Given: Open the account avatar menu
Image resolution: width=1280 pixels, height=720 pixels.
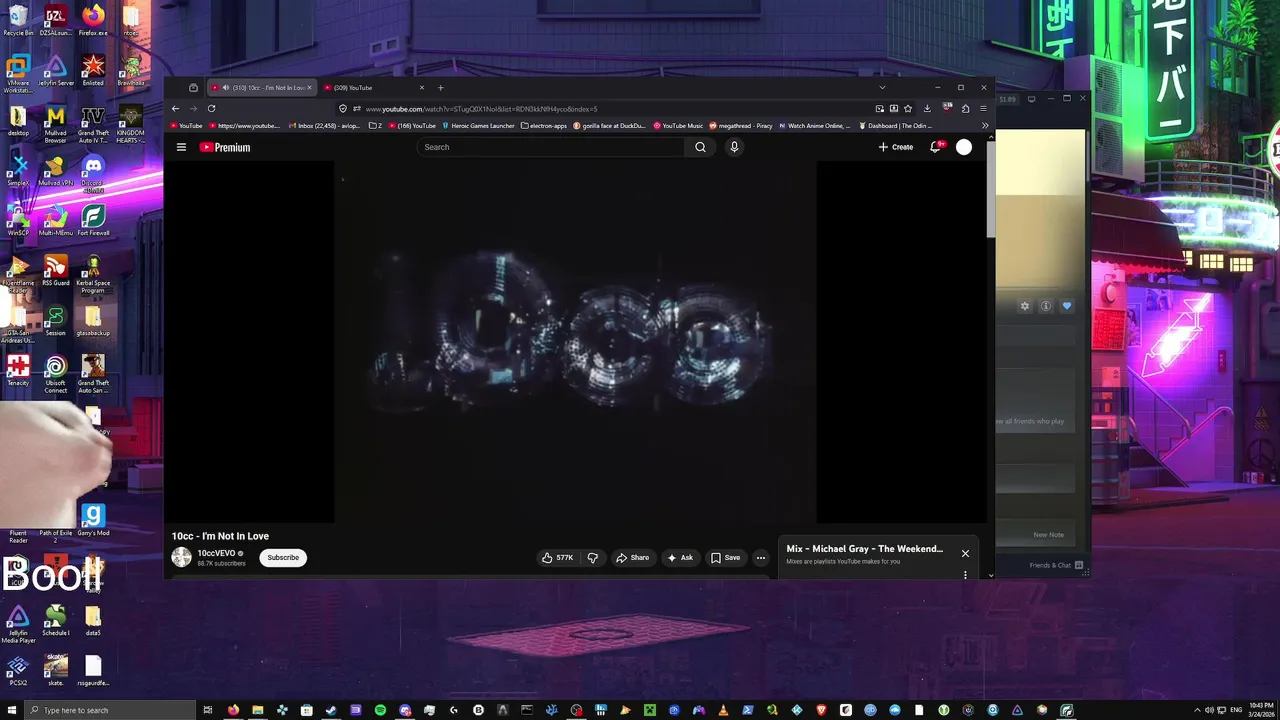Looking at the screenshot, I should 964,147.
